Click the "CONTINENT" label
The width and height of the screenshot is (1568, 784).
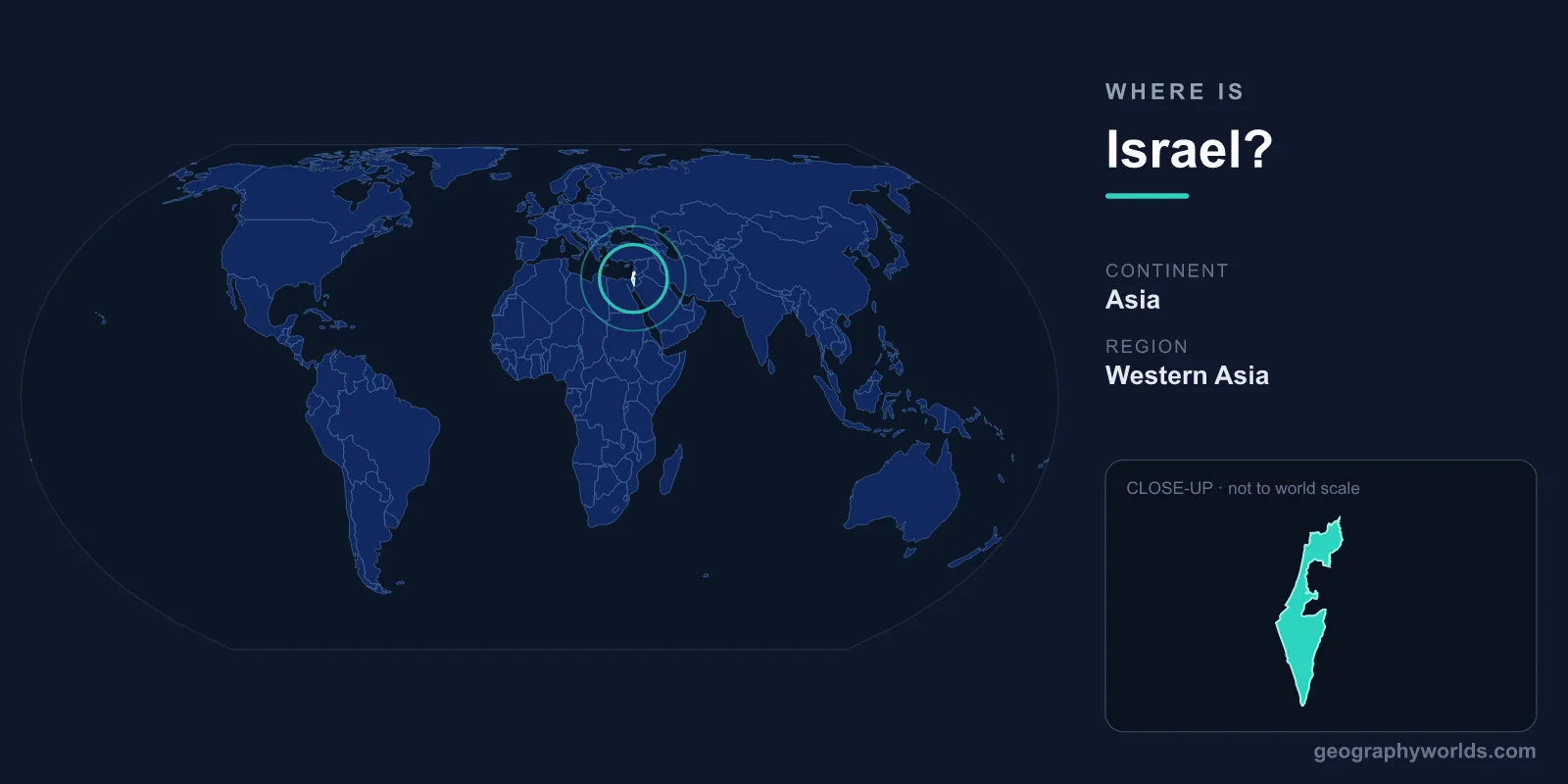click(x=1166, y=270)
